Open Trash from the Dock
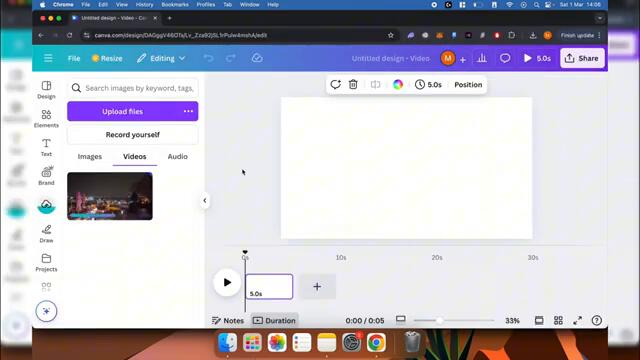The image size is (640, 360). (412, 342)
